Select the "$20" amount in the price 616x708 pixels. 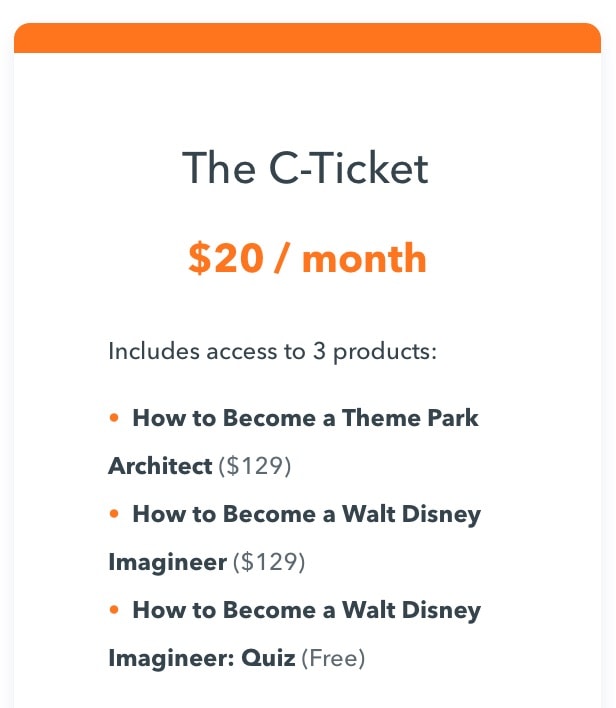(225, 258)
